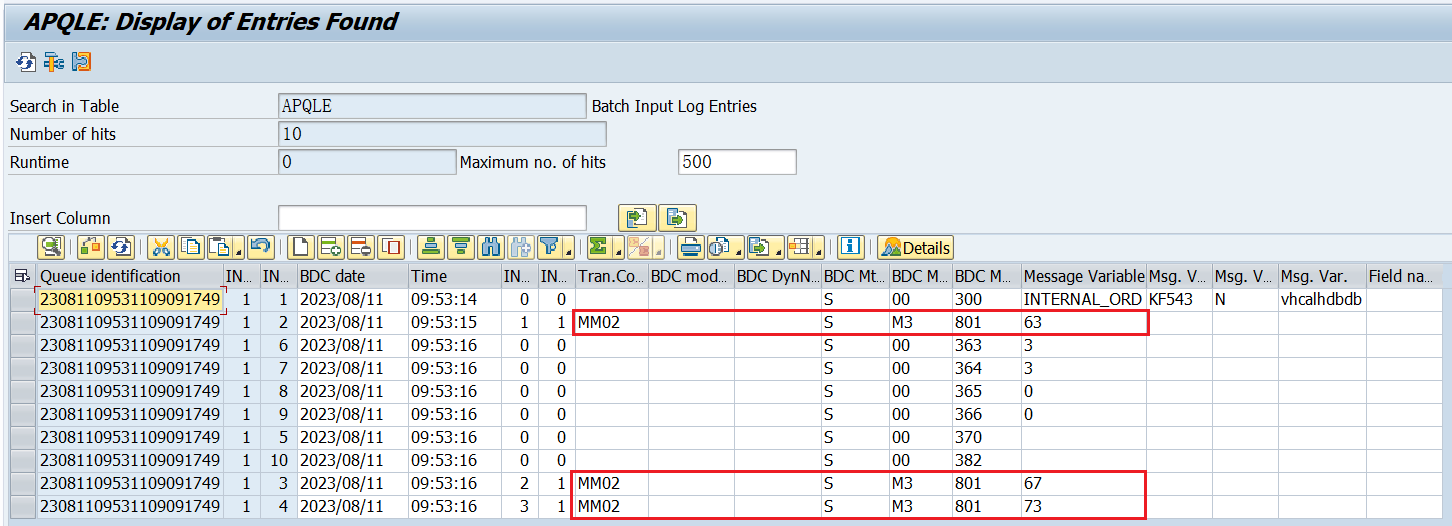The height and width of the screenshot is (526, 1452).
Task: Click the blue Information icon
Action: point(851,247)
